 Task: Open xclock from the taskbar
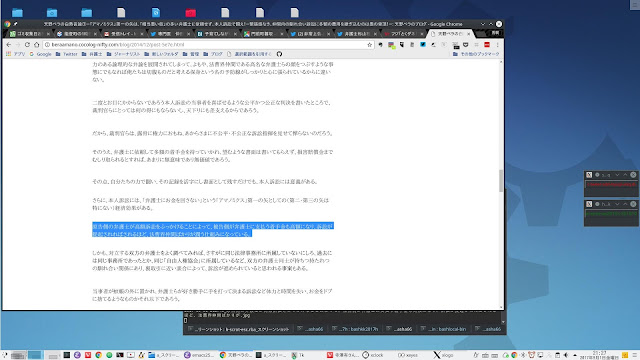point(373,355)
